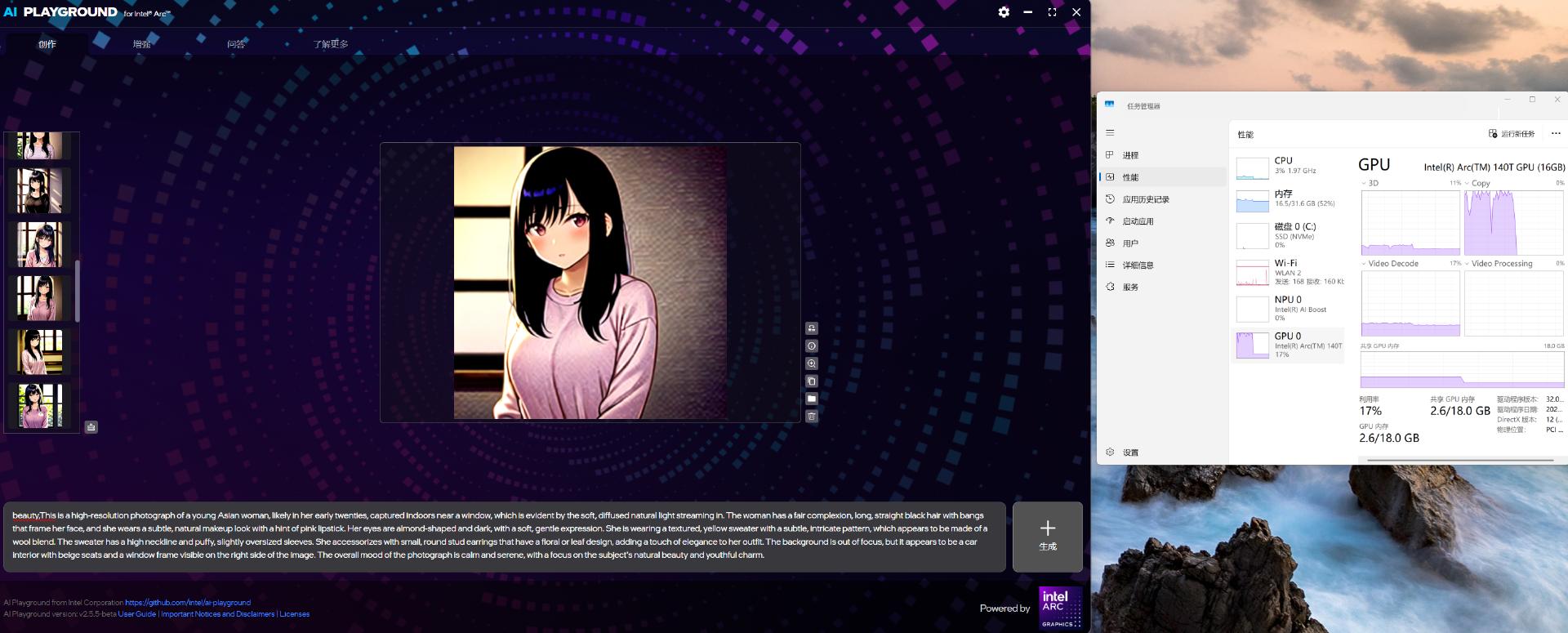Select the 性能 page in Task Manager

pyautogui.click(x=1162, y=177)
